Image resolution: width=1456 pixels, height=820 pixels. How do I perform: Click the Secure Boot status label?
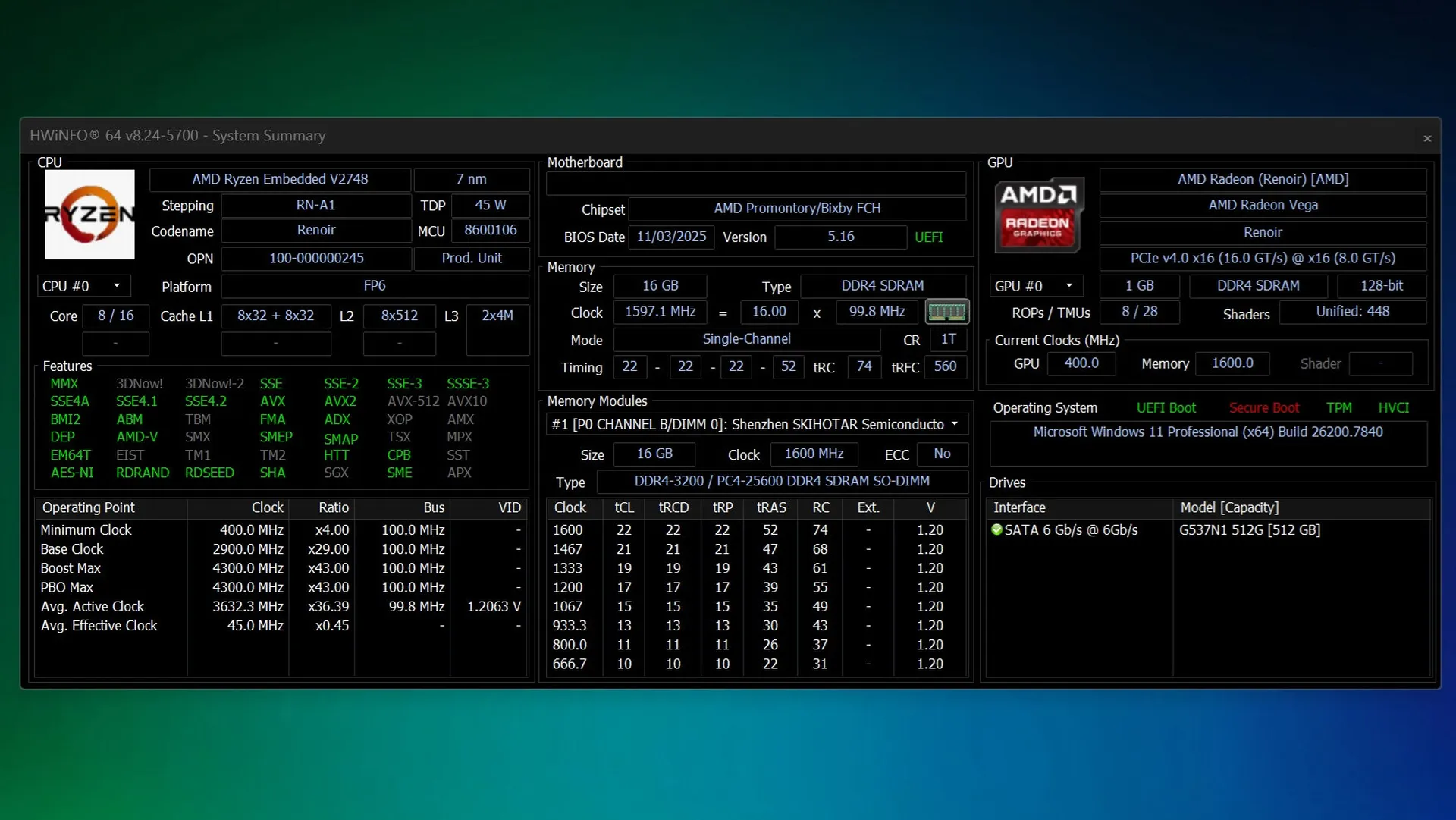(1263, 408)
